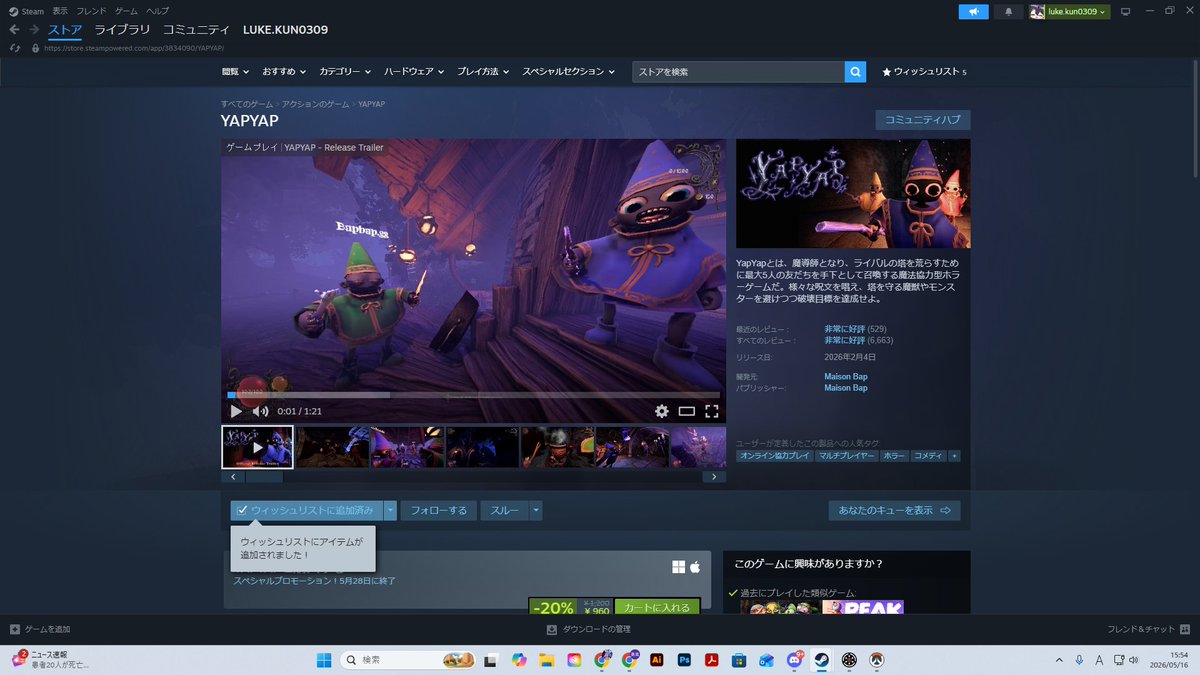
Task: Open the ヘルプ menu
Action: click(x=158, y=11)
